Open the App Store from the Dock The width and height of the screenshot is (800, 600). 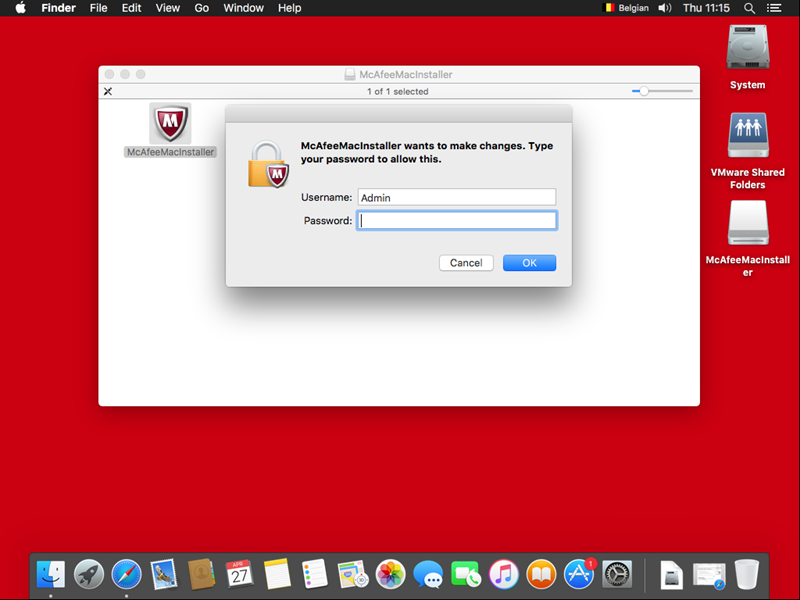pyautogui.click(x=579, y=574)
